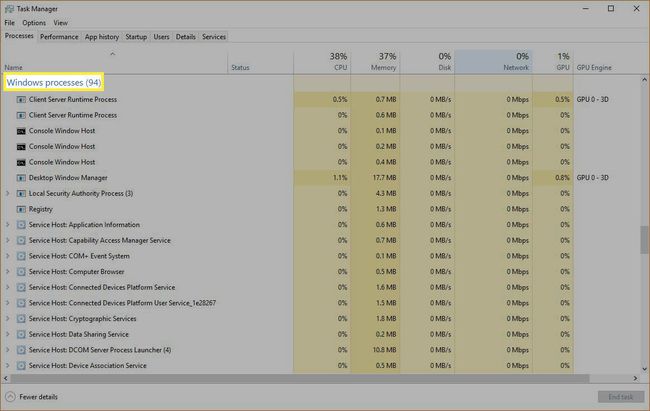
Task: Click the 1.1% CPU value
Action: (x=340, y=178)
